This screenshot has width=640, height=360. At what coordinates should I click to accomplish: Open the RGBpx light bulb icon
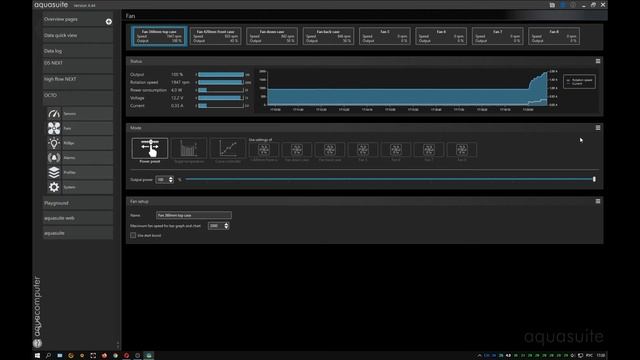[x=54, y=143]
